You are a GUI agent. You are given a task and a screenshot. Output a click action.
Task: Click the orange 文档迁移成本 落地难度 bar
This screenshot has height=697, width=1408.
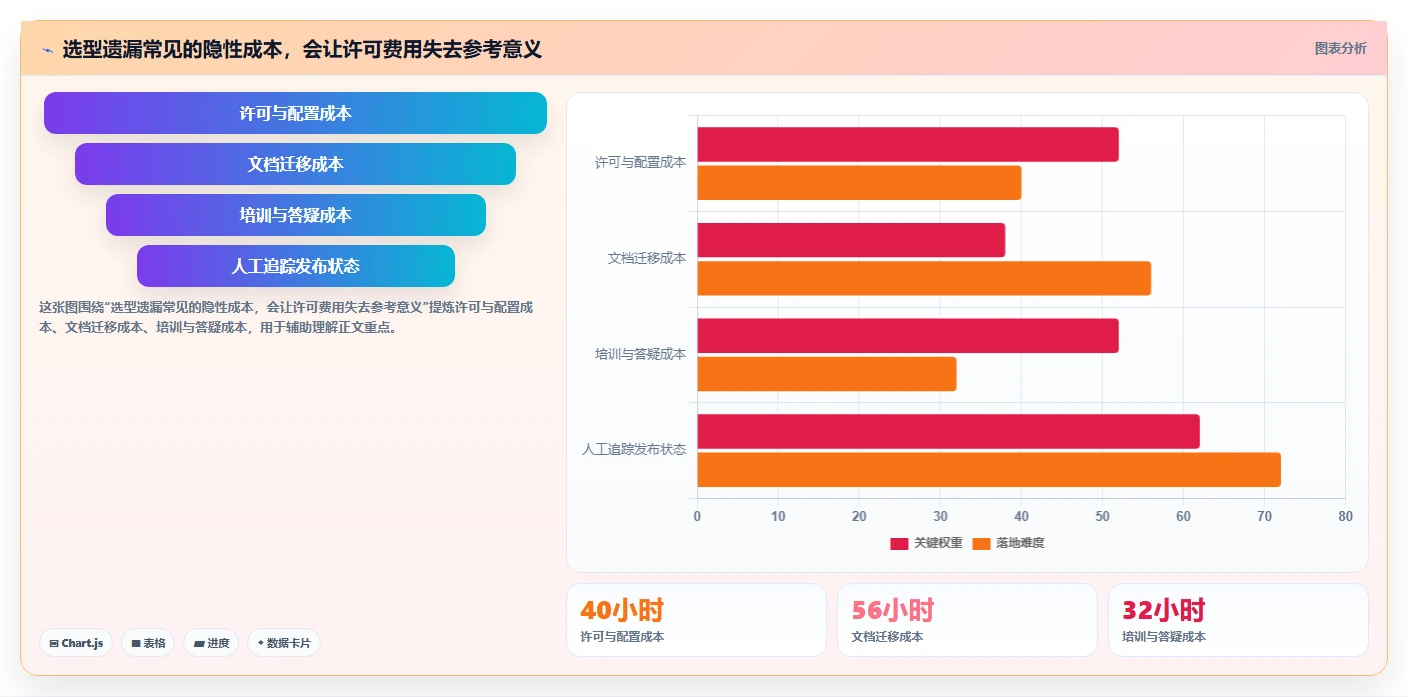924,278
